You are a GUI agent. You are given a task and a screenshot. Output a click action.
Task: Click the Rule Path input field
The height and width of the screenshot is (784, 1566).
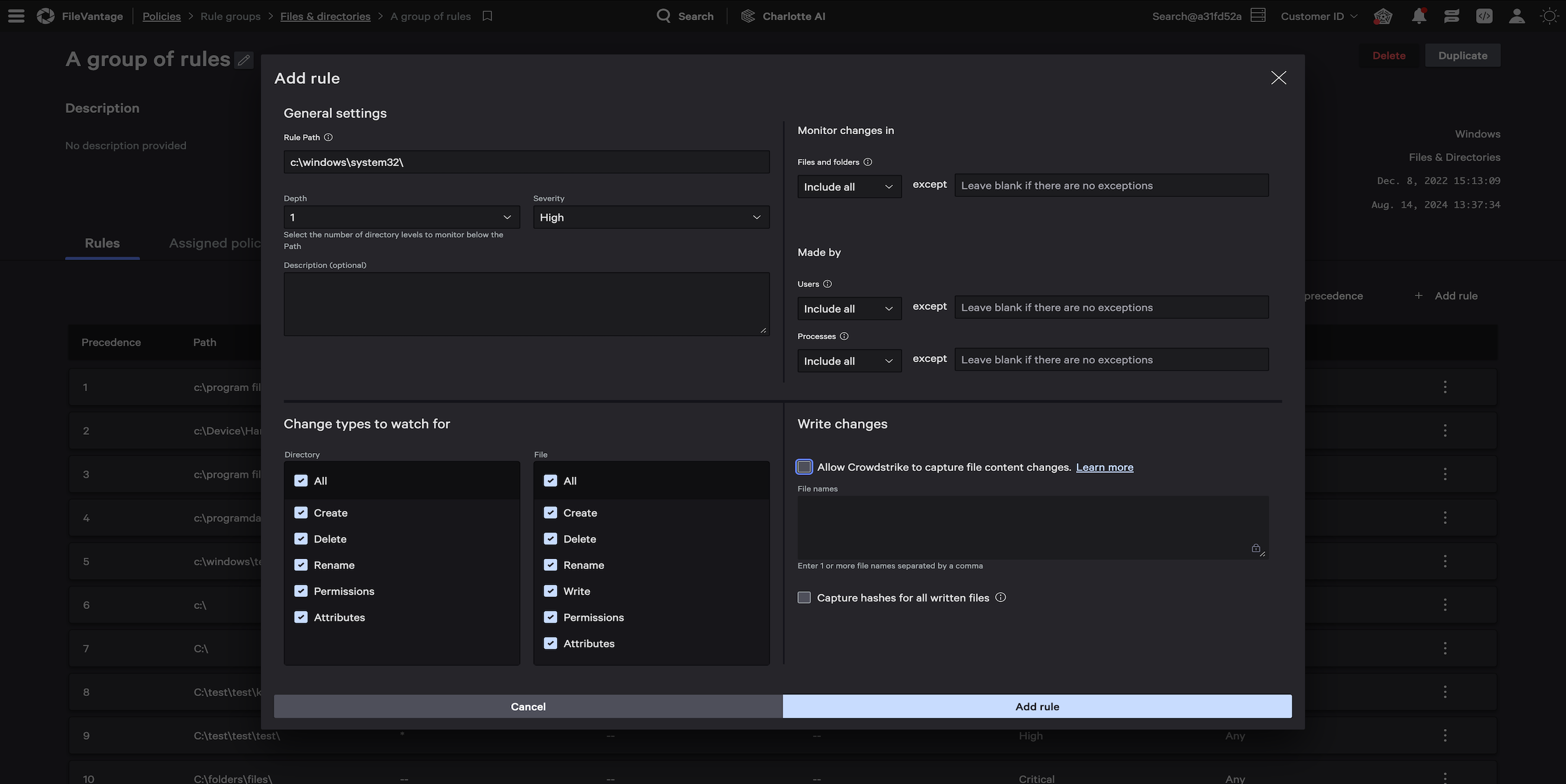click(527, 162)
